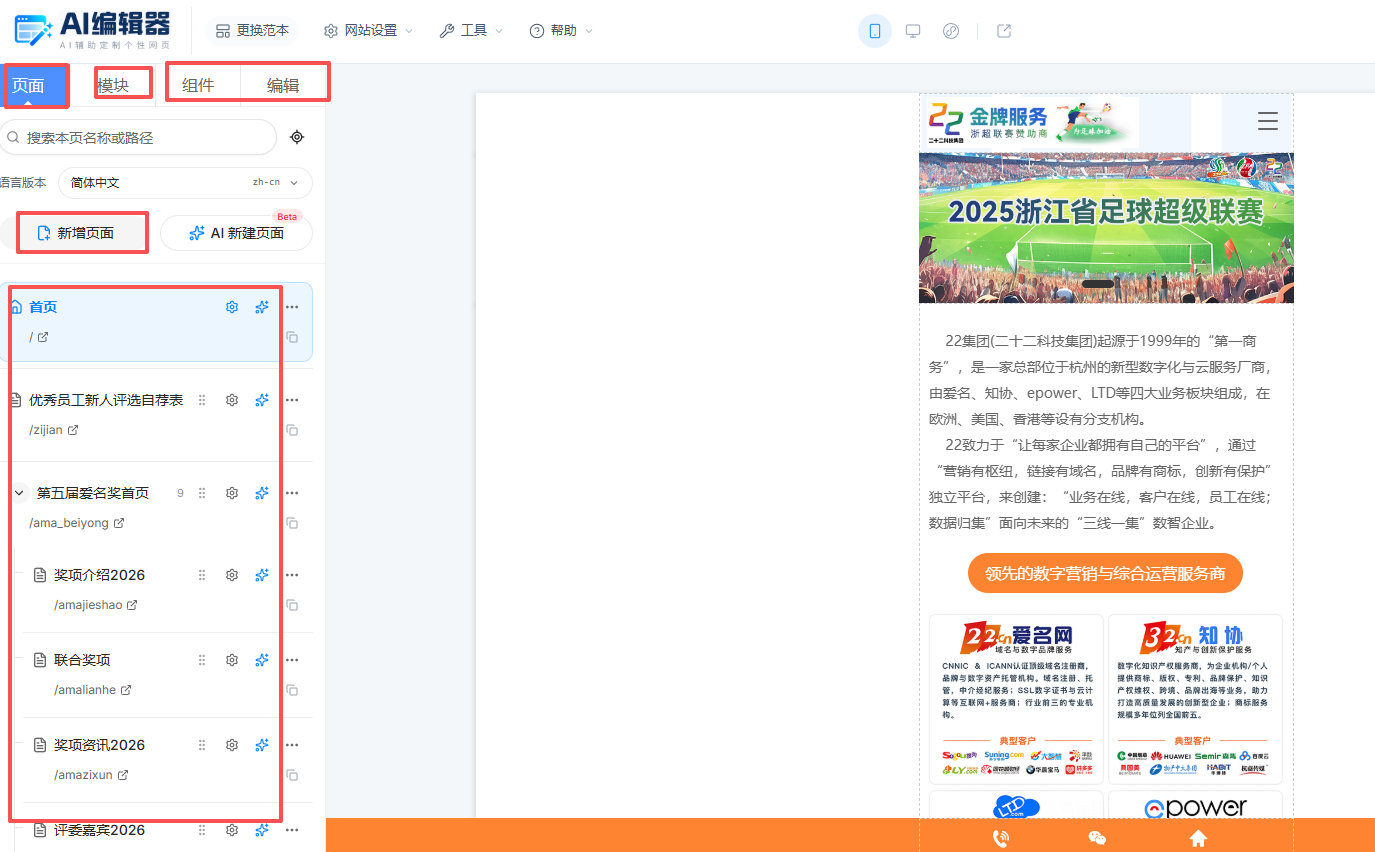Screen dimensions: 1375x852
Task: Expand 网站设置 dropdown menu
Action: coord(368,31)
